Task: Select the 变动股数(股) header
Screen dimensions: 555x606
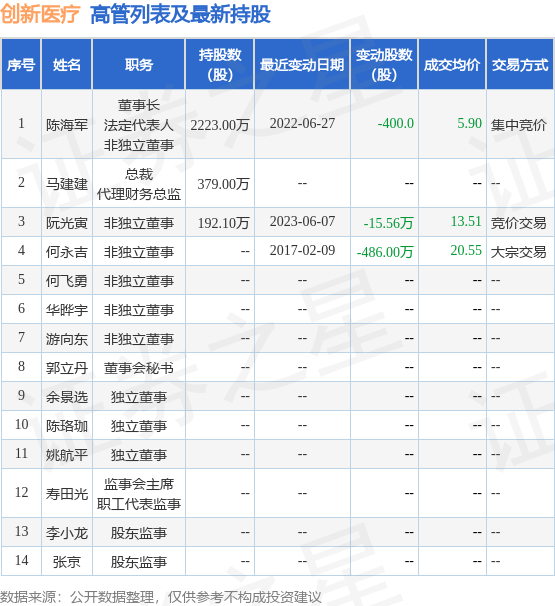Action: tap(384, 65)
